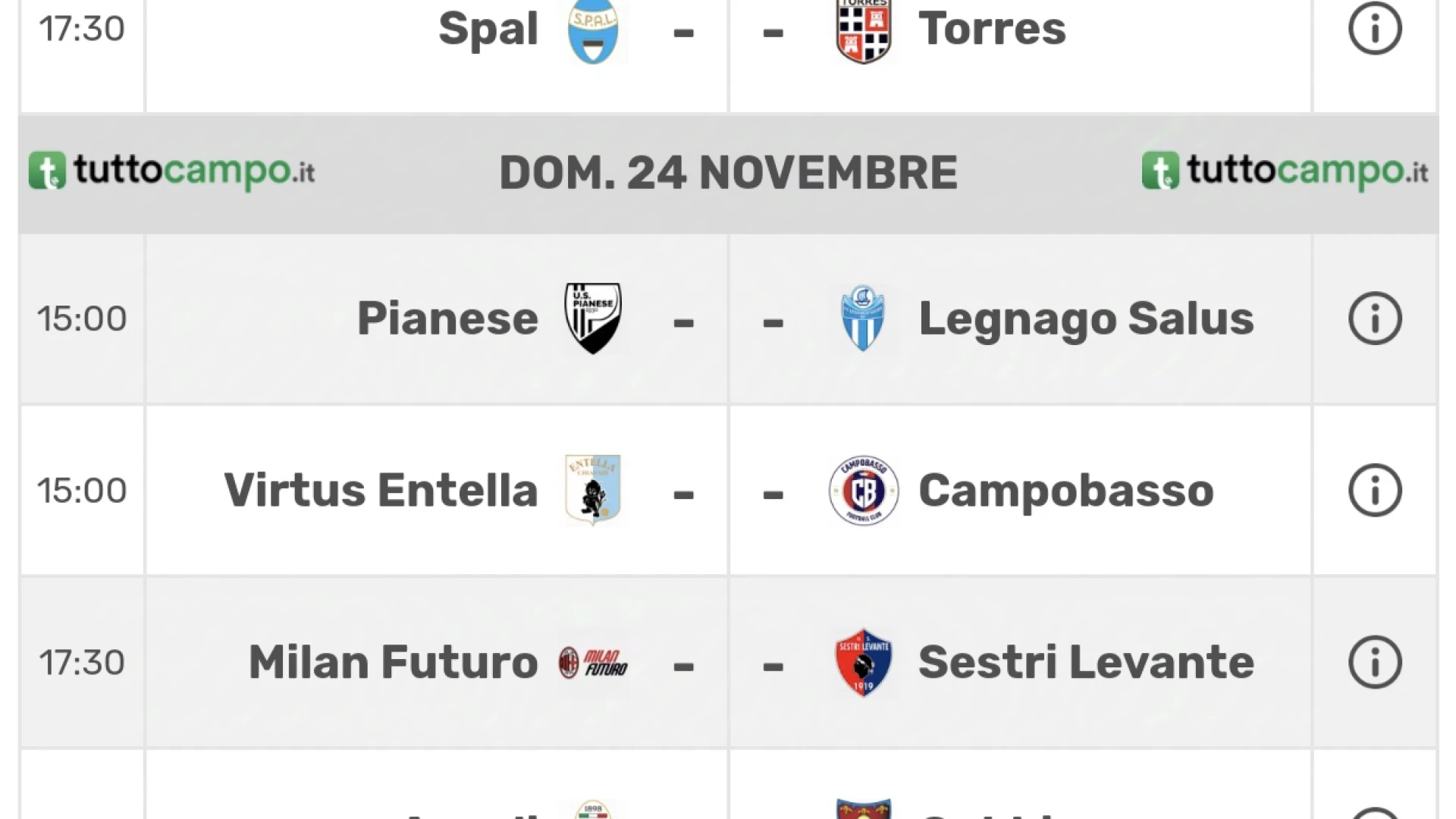1456x819 pixels.
Task: Click the 17:30 time of Milan Futuro match
Action: click(82, 663)
